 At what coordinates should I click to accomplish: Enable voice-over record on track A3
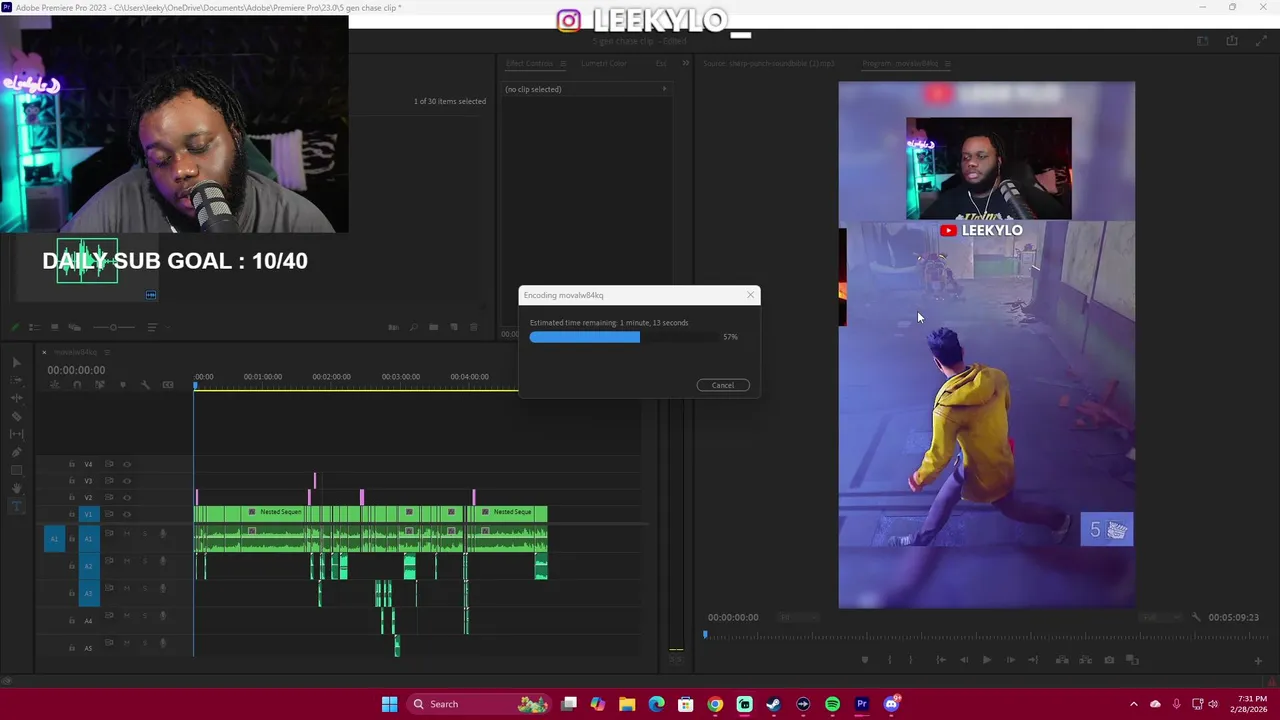click(x=163, y=588)
